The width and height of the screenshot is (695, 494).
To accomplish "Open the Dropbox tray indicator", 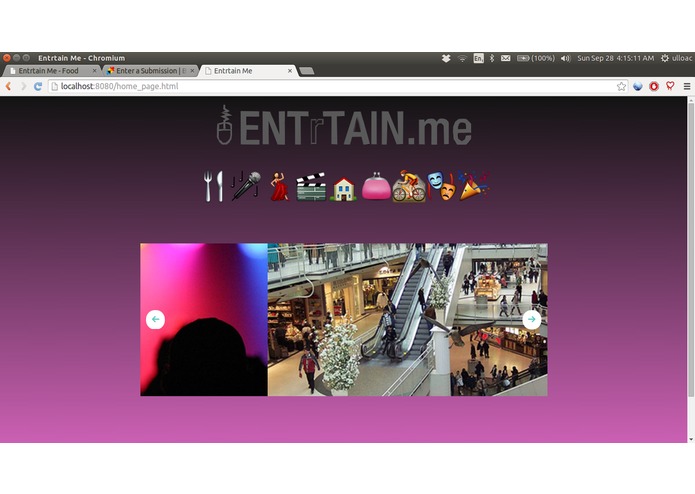I will (x=446, y=58).
